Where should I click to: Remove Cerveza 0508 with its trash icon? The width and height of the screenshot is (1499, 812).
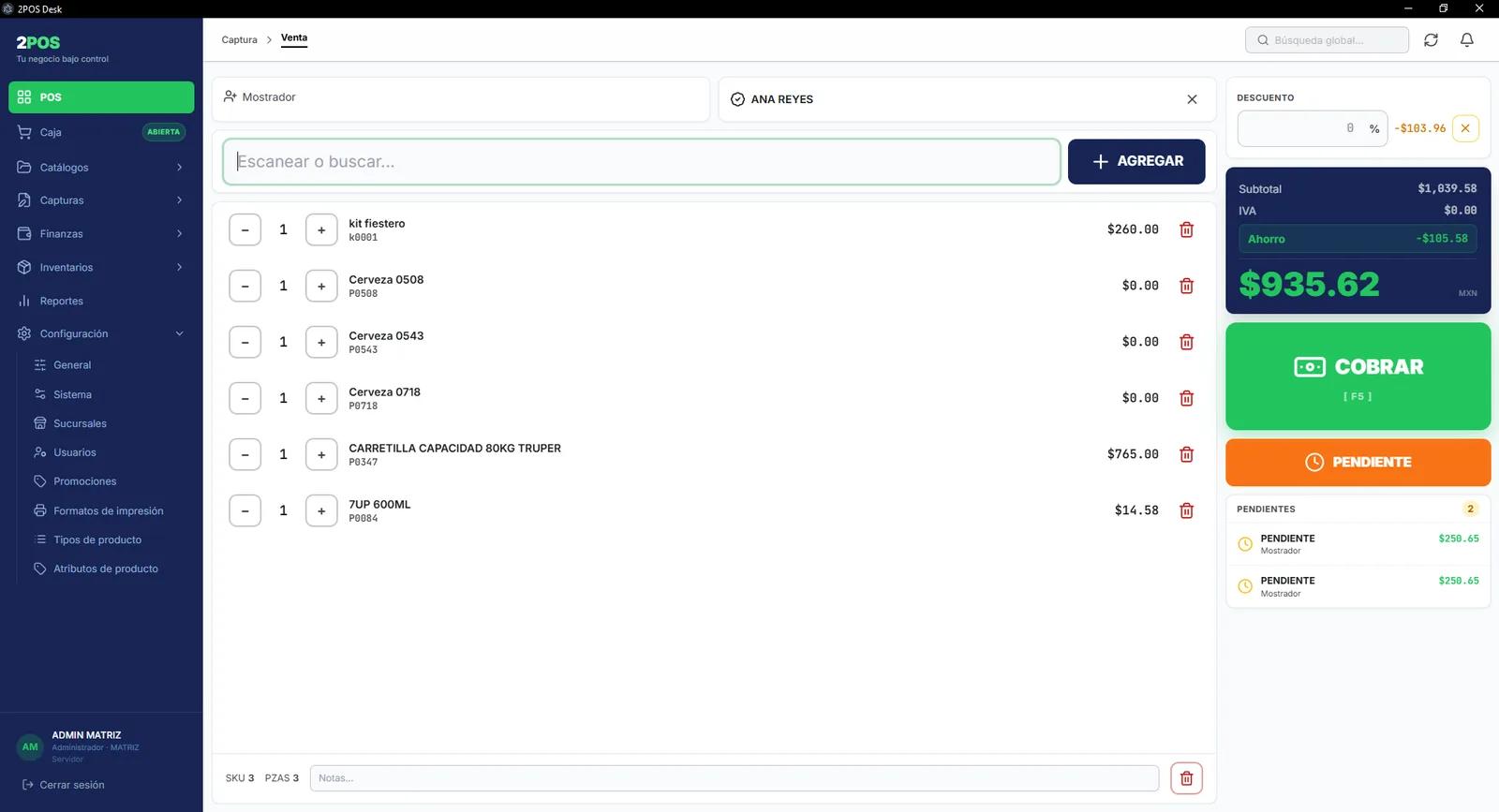(1186, 286)
